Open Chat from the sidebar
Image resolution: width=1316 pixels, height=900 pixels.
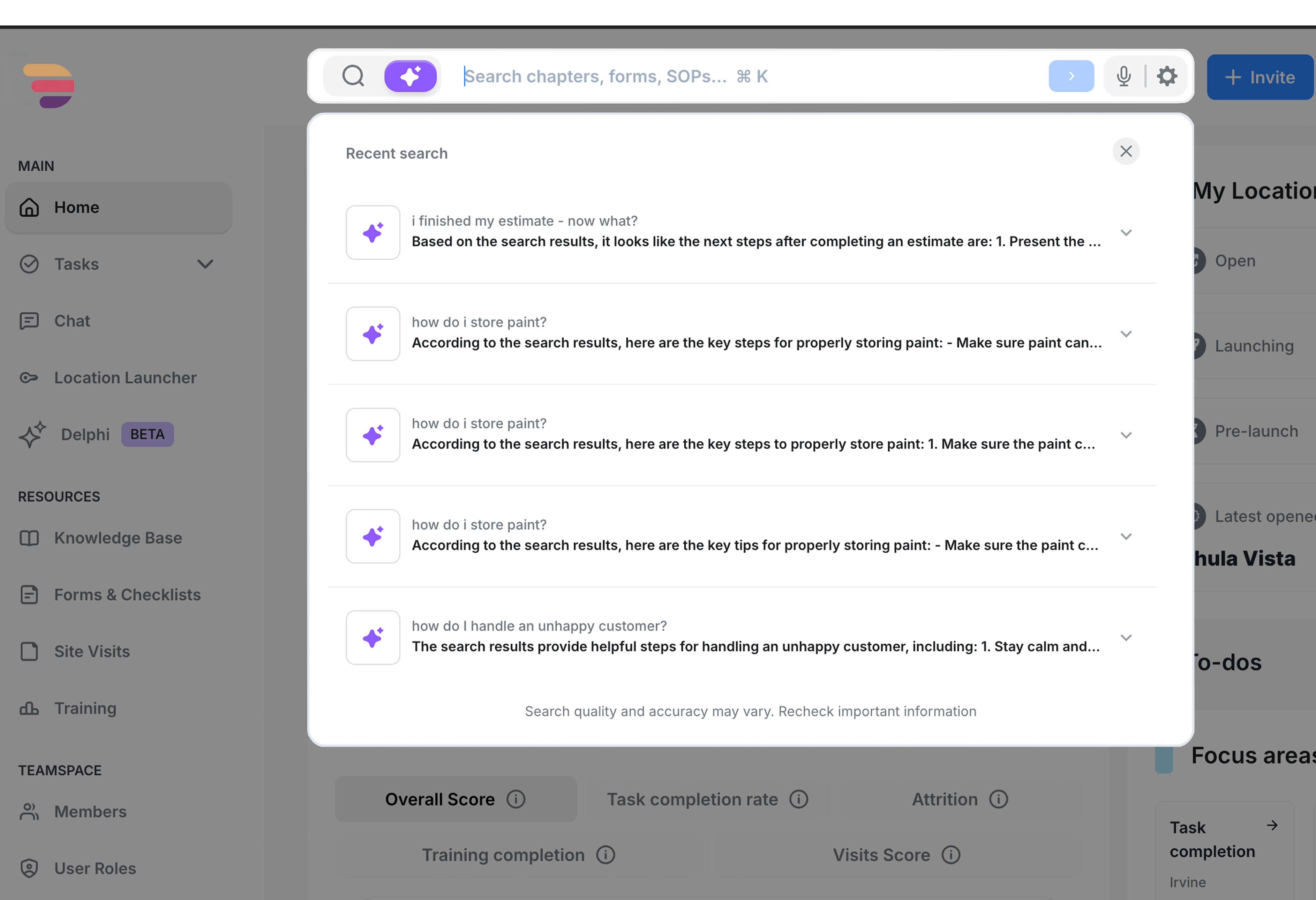pos(72,321)
